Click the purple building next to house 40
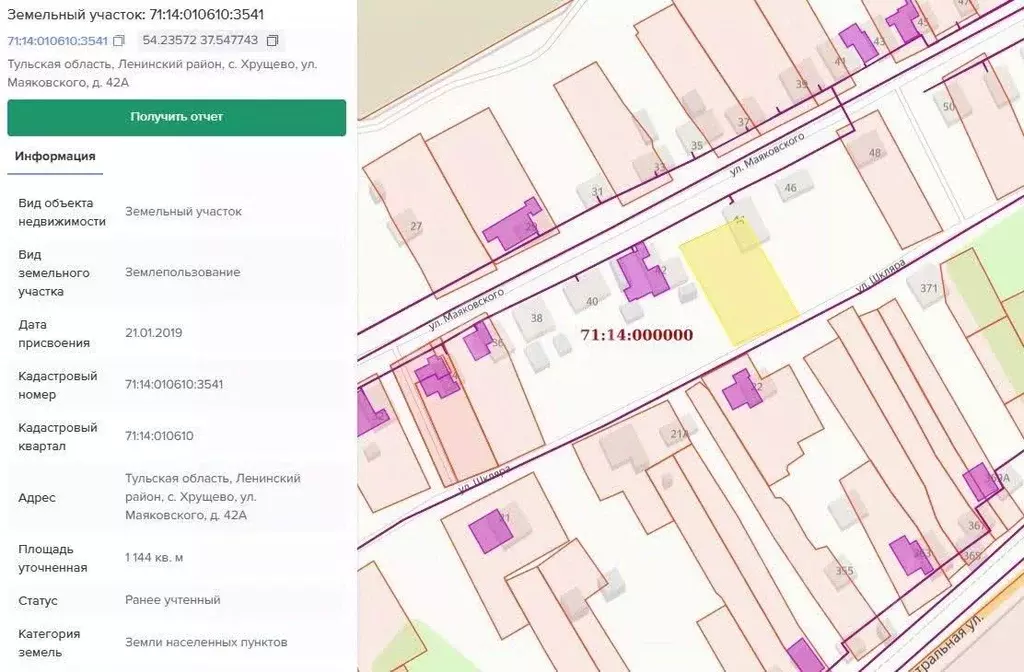This screenshot has height=672, width=1024. tap(640, 275)
